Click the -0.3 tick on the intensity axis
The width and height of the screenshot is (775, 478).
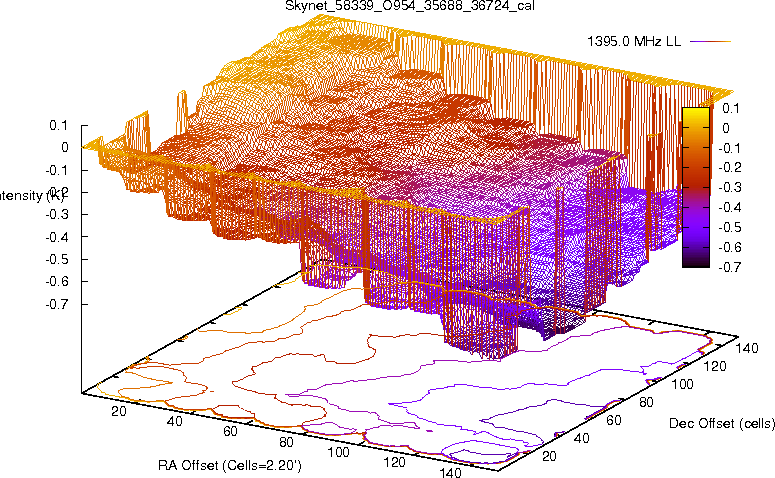click(57, 215)
